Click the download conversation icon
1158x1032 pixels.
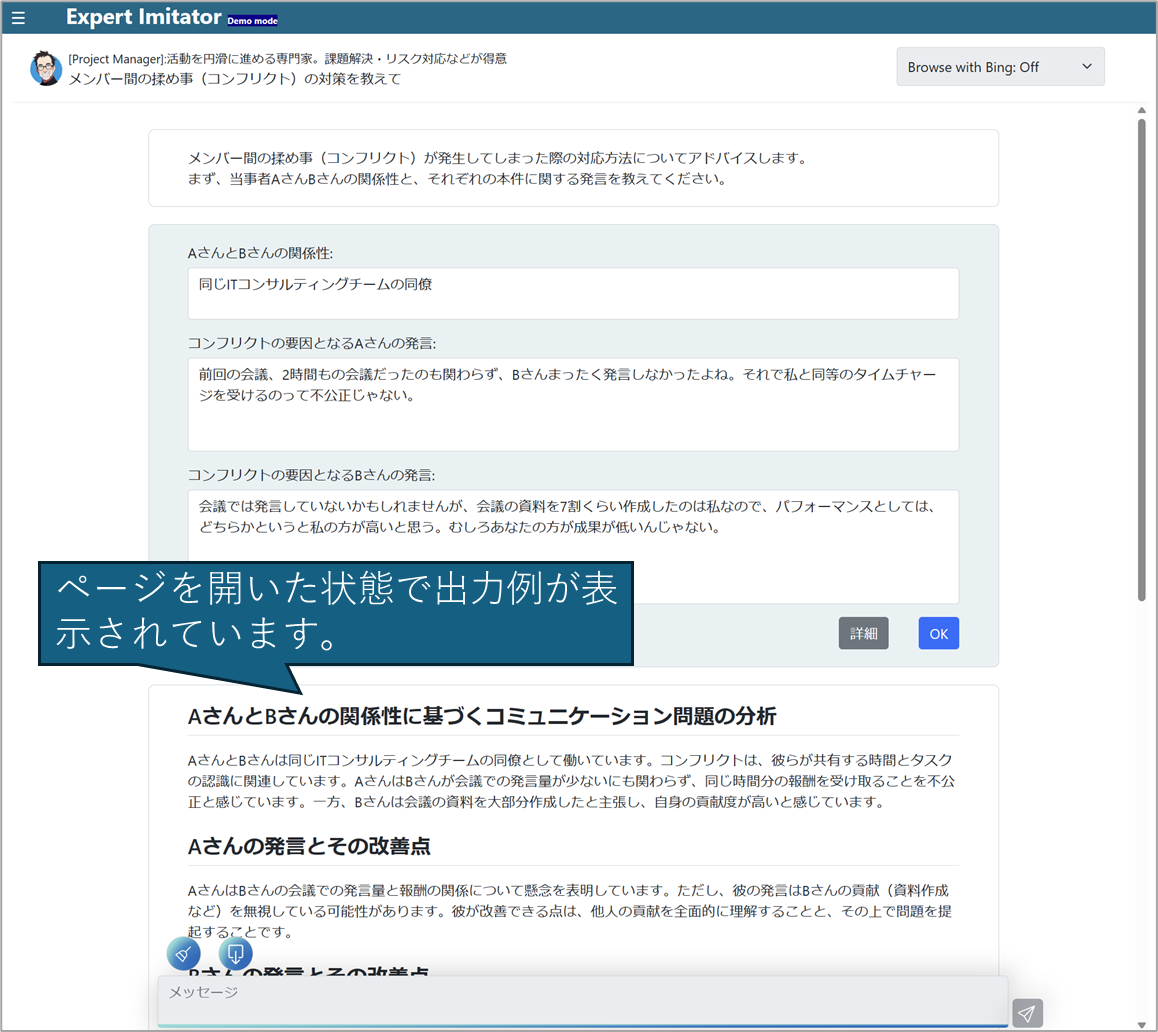[x=236, y=954]
